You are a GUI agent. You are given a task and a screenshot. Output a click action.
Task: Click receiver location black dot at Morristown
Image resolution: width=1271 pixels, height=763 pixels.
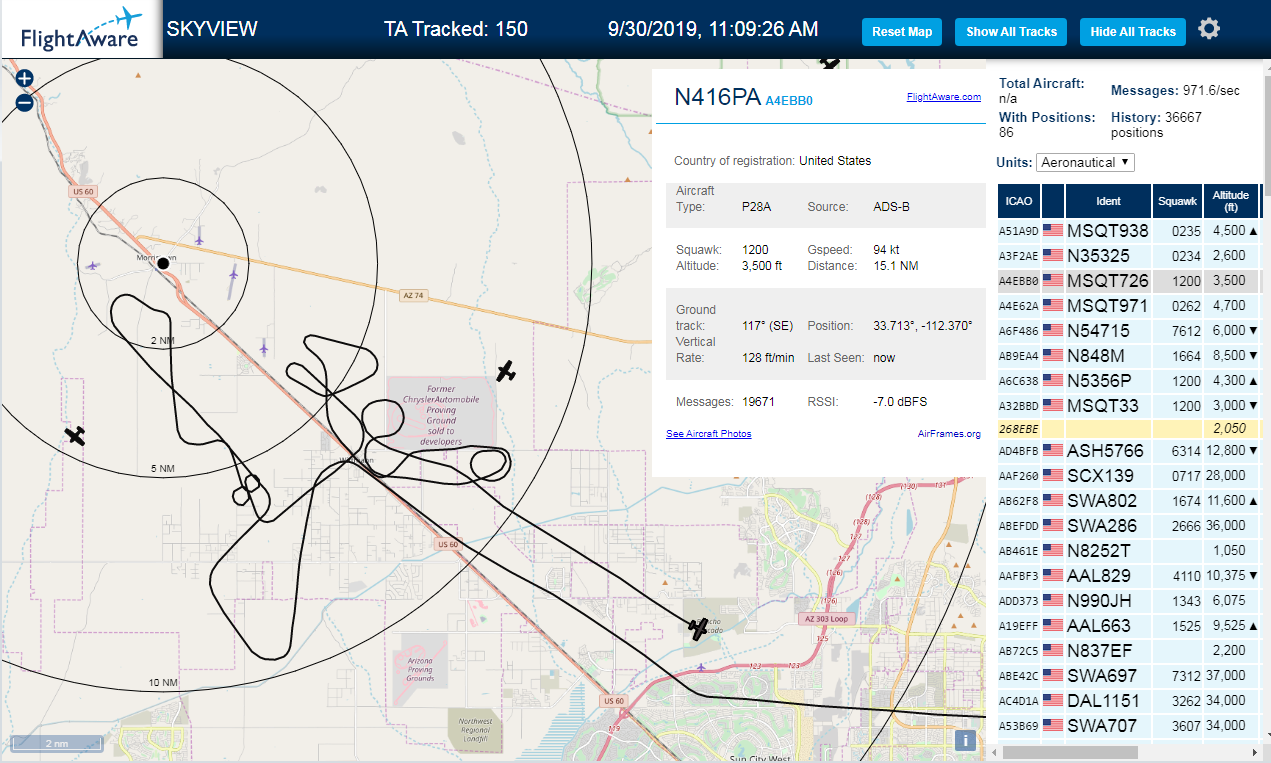163,263
